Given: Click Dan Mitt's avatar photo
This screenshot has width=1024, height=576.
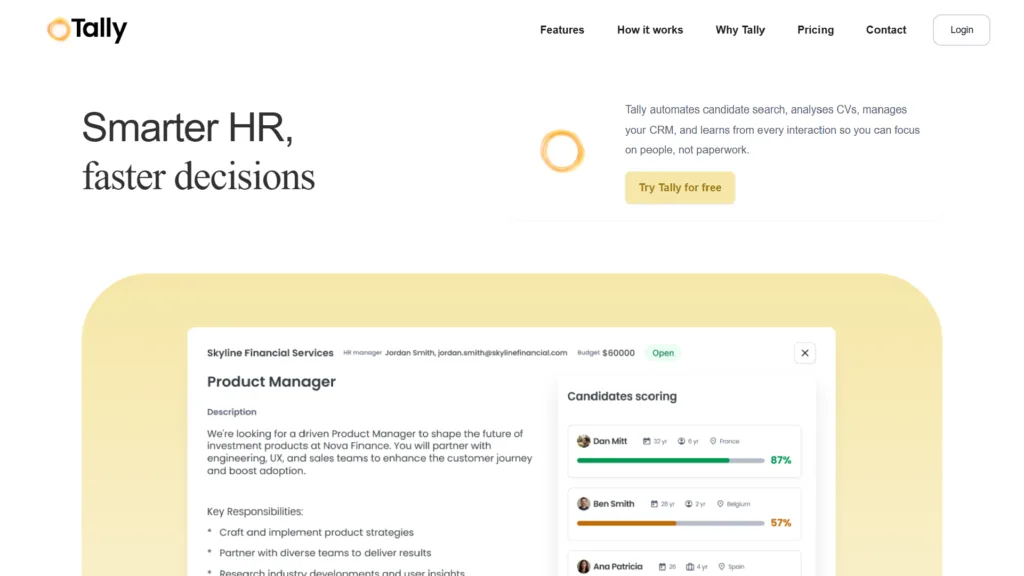Looking at the screenshot, I should pos(584,441).
